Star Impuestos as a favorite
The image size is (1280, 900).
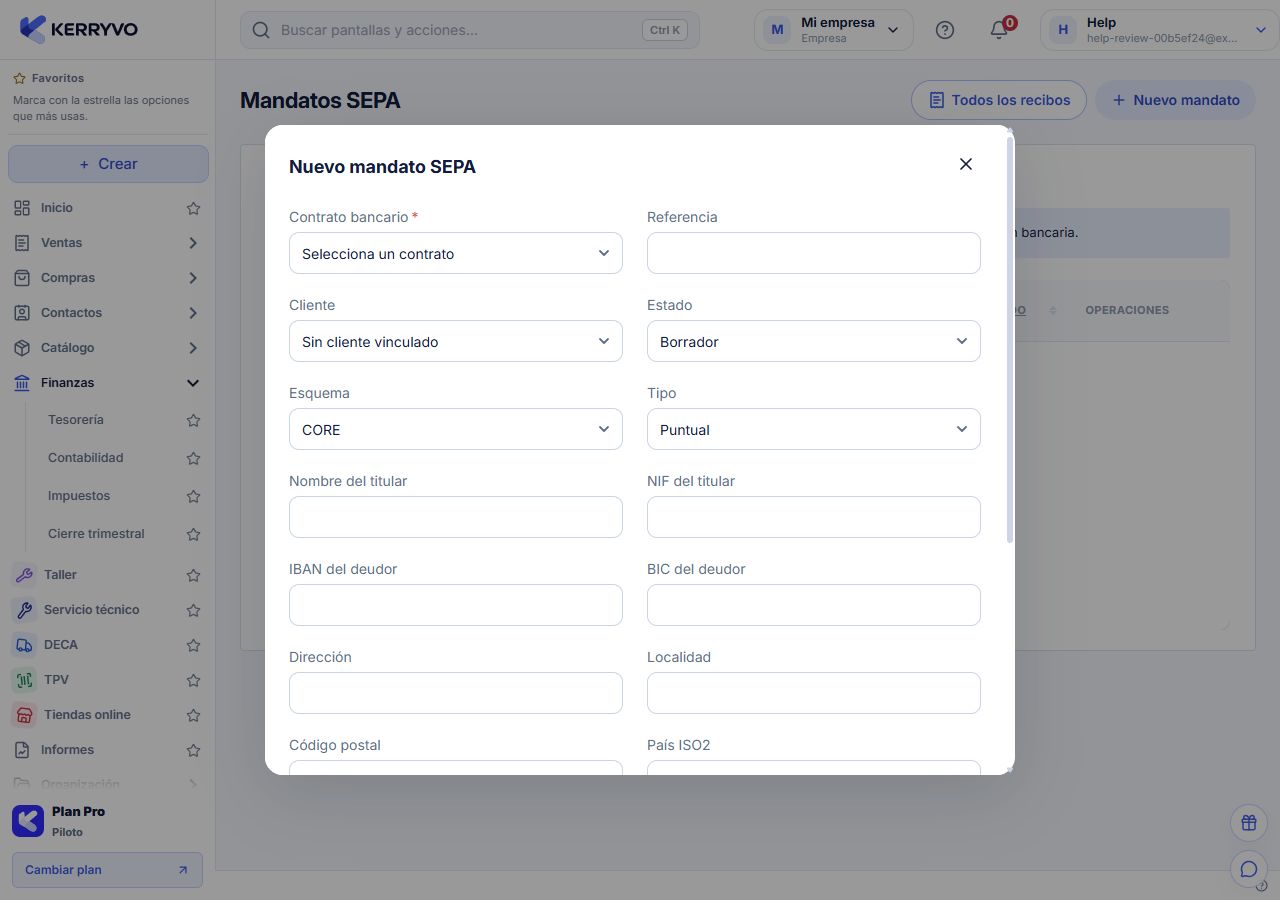tap(194, 496)
